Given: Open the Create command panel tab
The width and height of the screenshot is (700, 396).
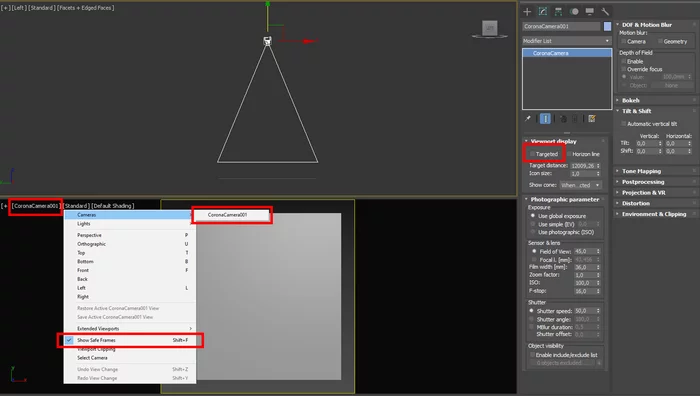Looking at the screenshot, I should coord(527,12).
